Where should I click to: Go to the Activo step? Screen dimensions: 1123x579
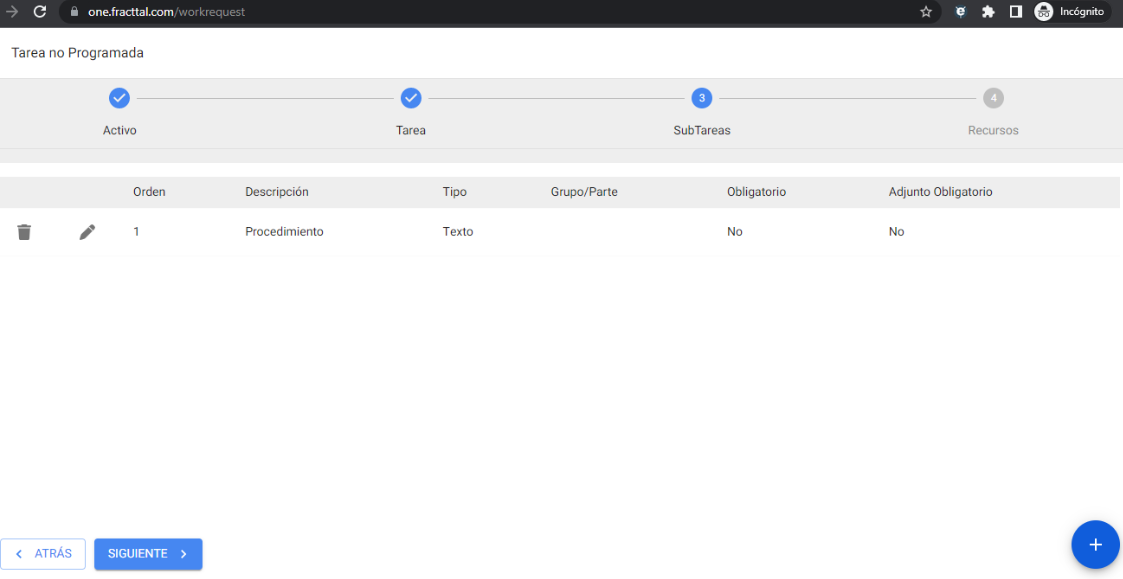119,98
